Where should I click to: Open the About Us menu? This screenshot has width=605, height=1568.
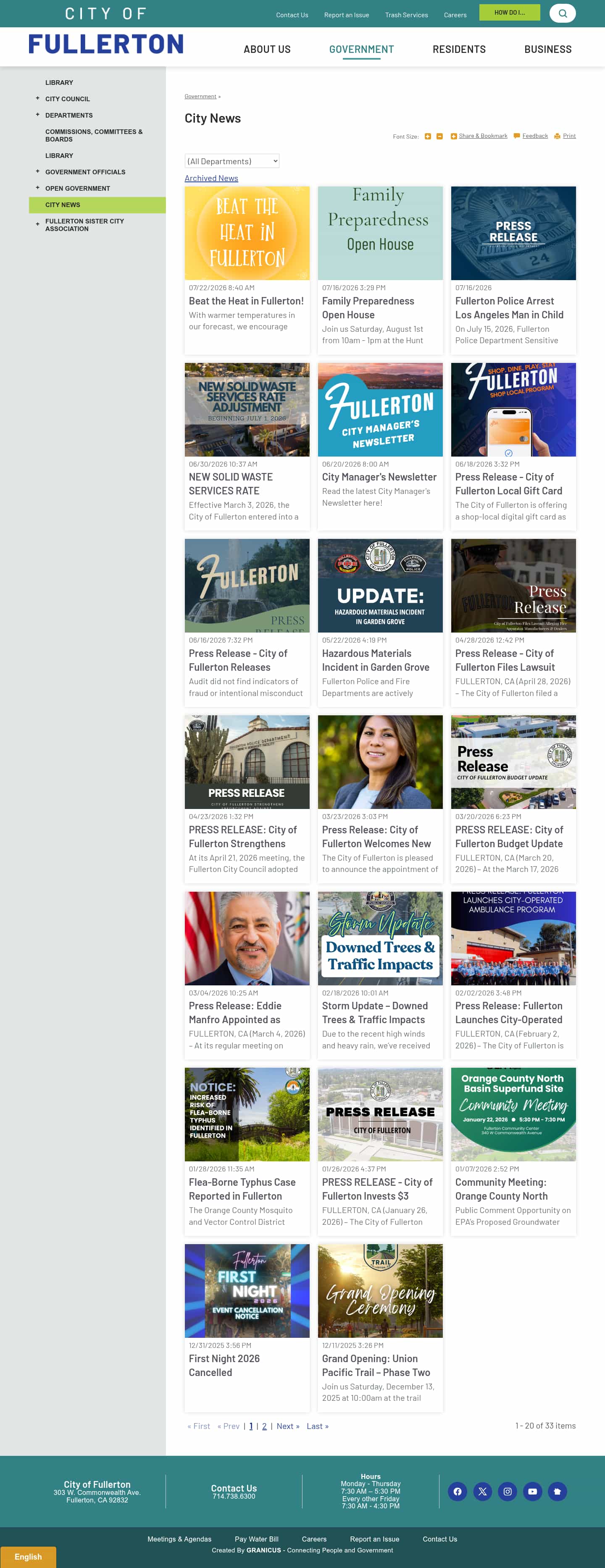click(267, 49)
